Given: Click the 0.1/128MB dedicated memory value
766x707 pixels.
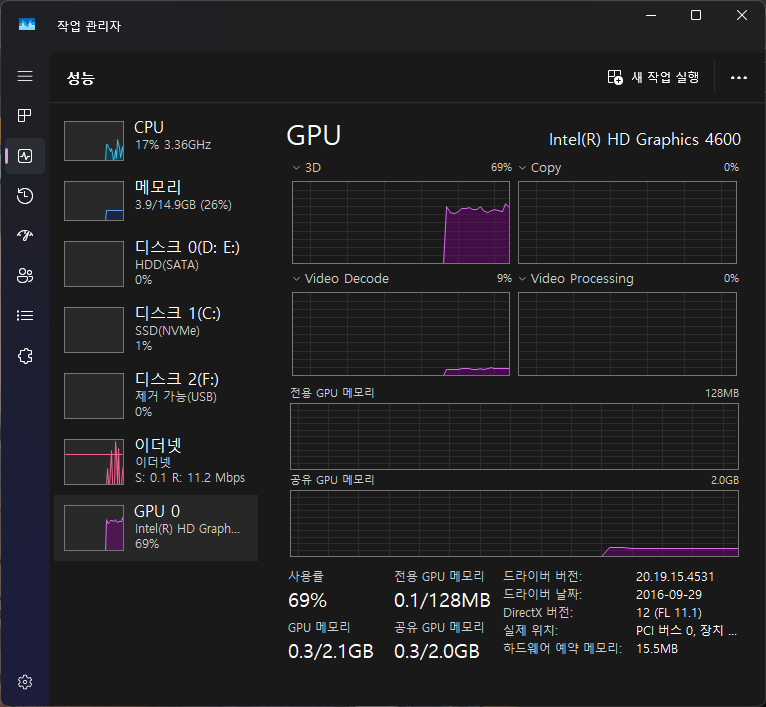Looking at the screenshot, I should pyautogui.click(x=442, y=600).
